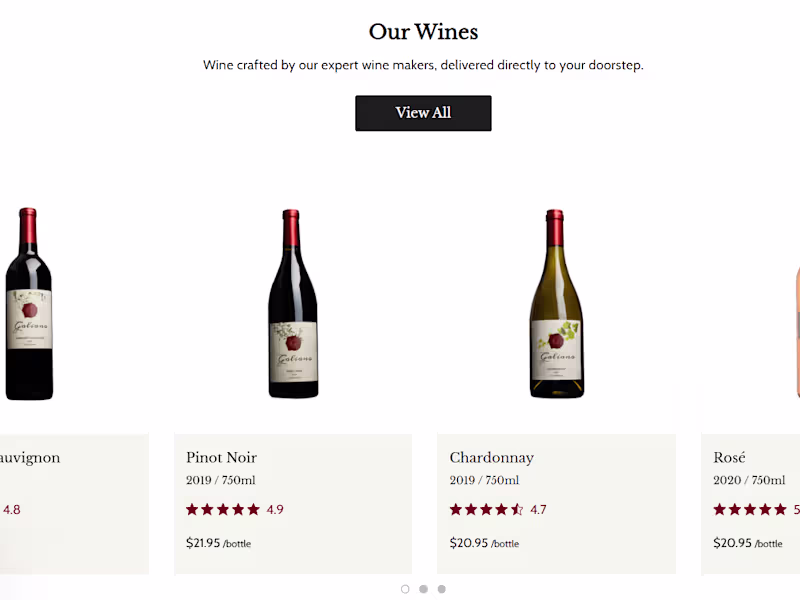Screen dimensions: 800x600
Task: Open the Pinot Noir product title
Action: coord(221,458)
